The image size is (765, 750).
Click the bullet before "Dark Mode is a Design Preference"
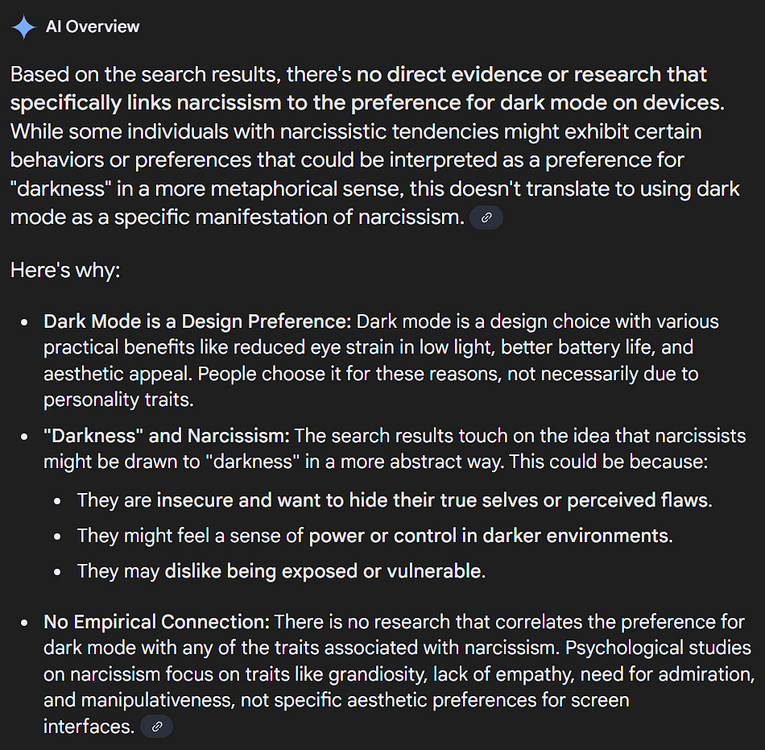pyautogui.click(x=24, y=323)
